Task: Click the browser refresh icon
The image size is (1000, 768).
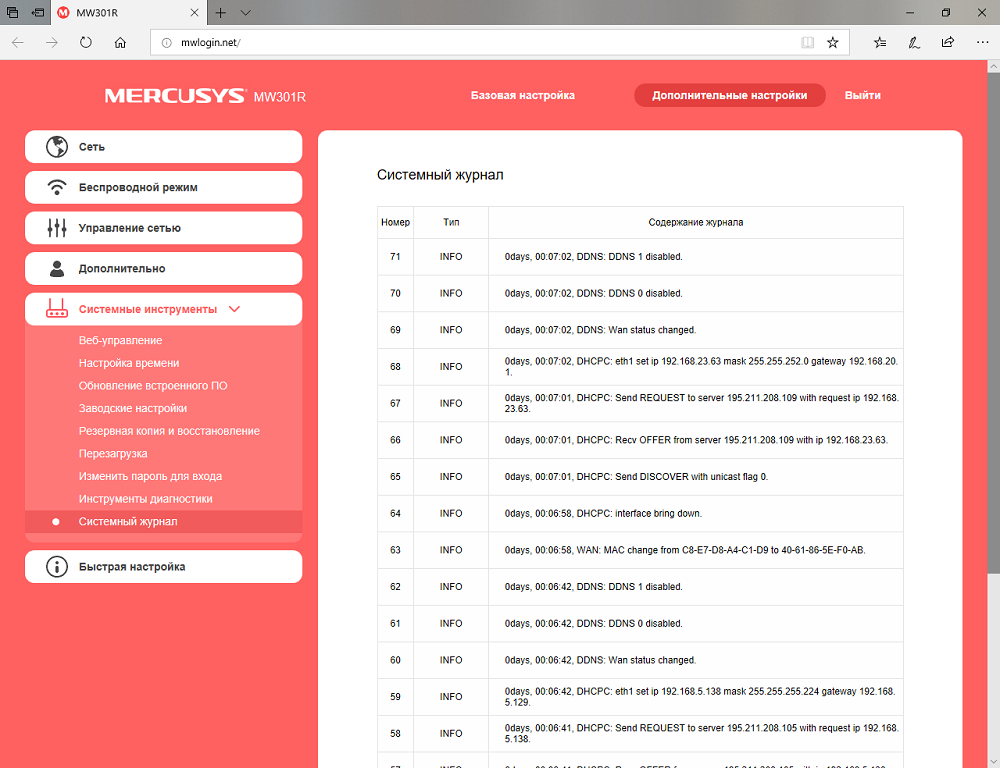Action: coord(85,43)
